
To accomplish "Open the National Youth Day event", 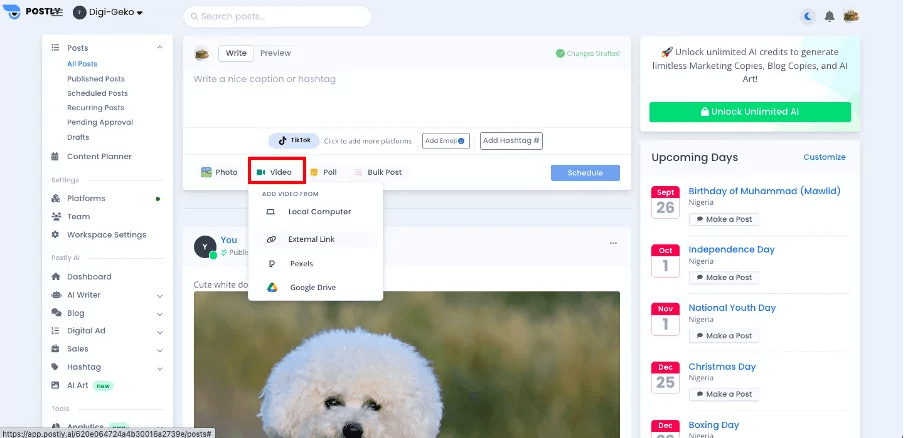I will tap(732, 308).
